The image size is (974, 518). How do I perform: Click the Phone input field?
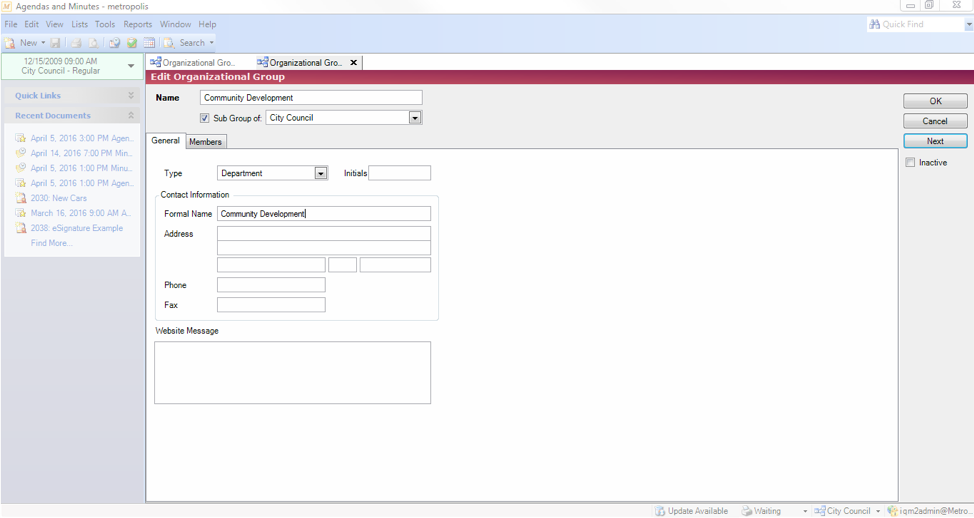pos(271,285)
